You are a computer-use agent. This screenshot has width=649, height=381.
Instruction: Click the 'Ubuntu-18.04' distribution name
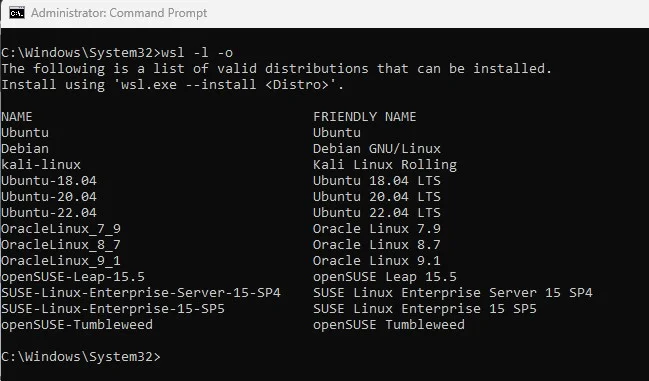(x=49, y=181)
